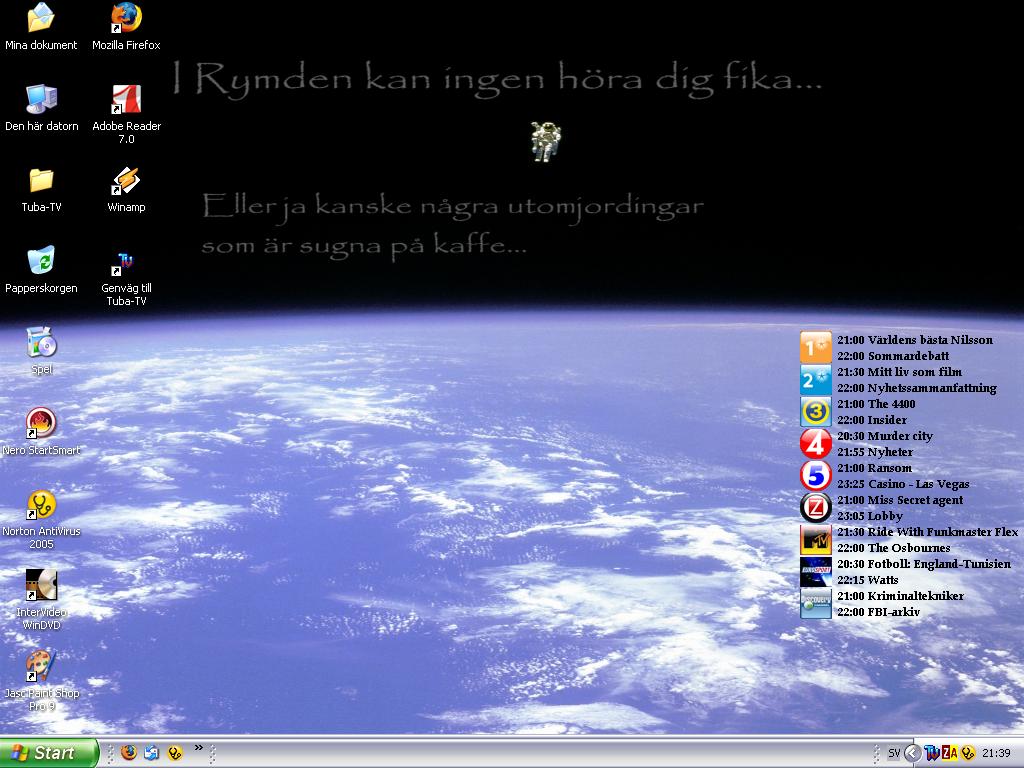Expand hidden system tray icons arrow
Viewport: 1024px width, 768px height.
point(913,754)
